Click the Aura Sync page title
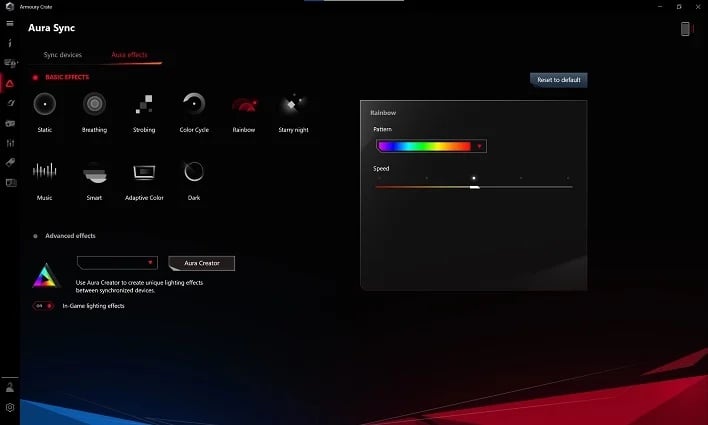 51,28
